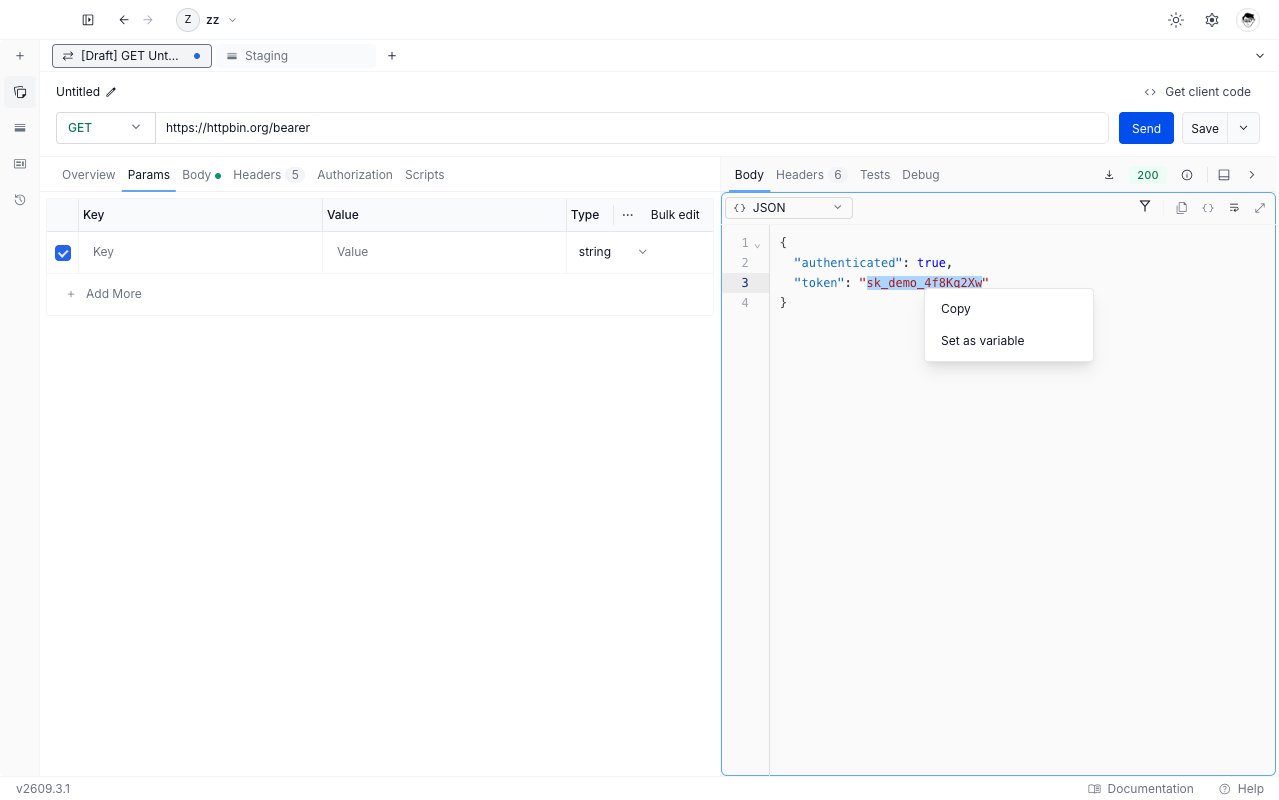Screen dimensions: 1279x800
Task: Click the parameter Key input
Action: point(201,252)
